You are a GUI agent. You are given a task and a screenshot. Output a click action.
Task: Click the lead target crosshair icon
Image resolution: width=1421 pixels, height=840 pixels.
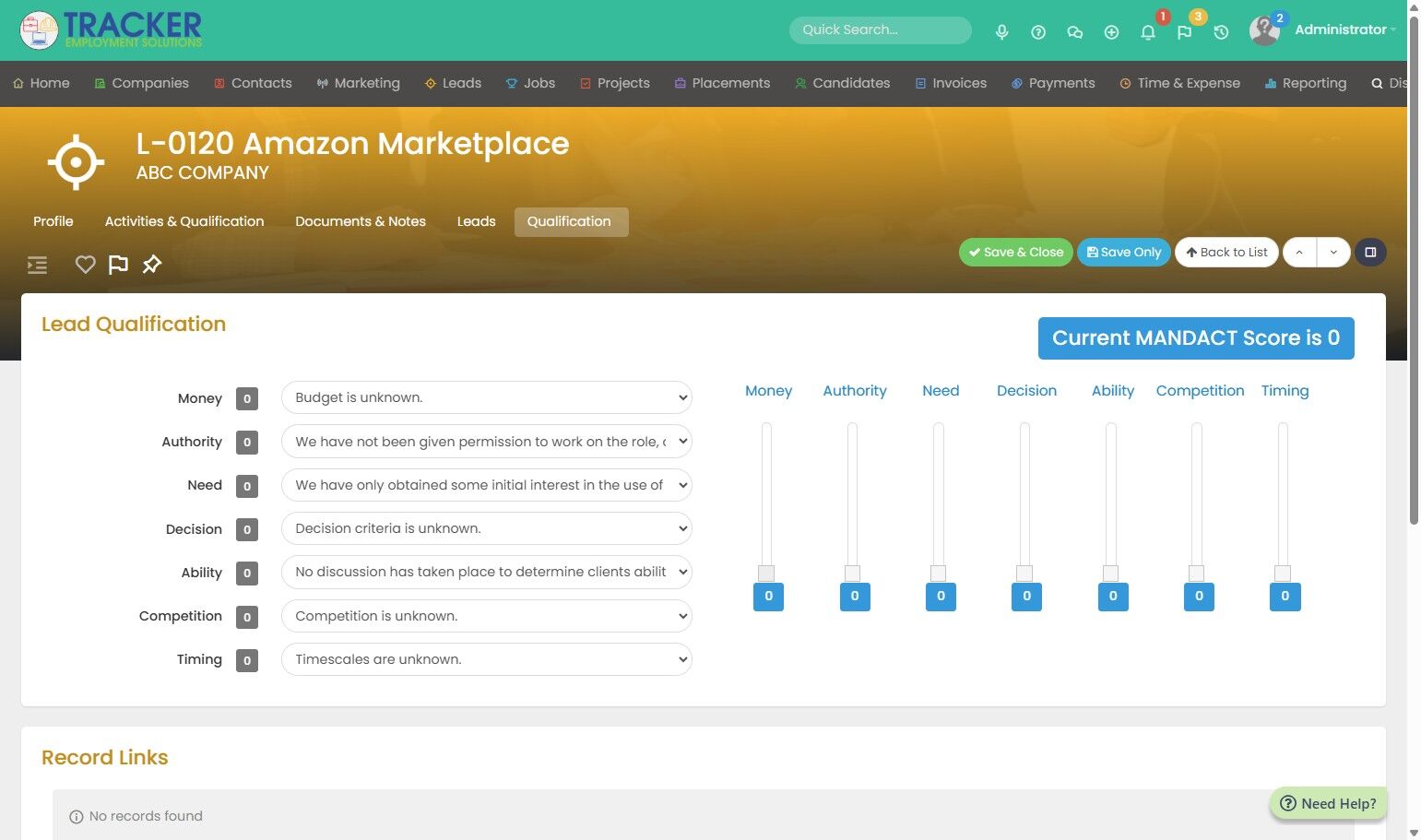76,162
